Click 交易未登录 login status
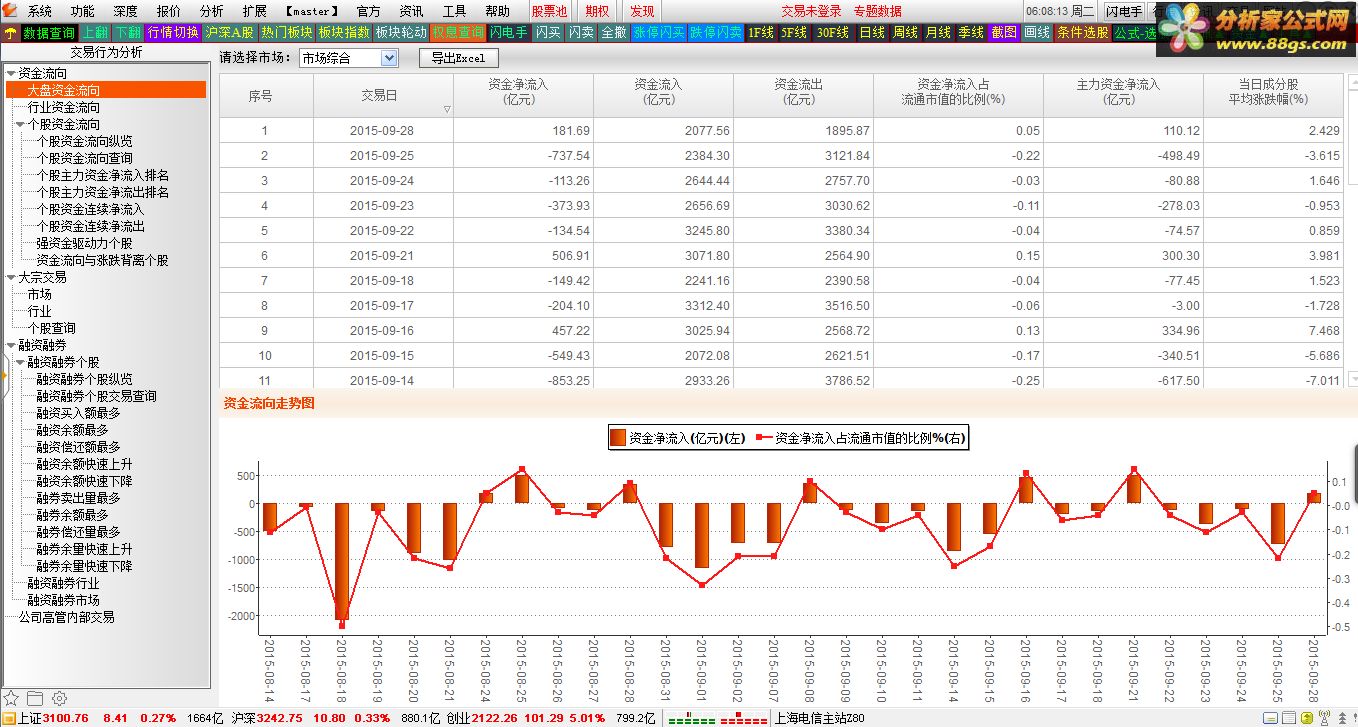The height and width of the screenshot is (727, 1358). click(x=811, y=11)
